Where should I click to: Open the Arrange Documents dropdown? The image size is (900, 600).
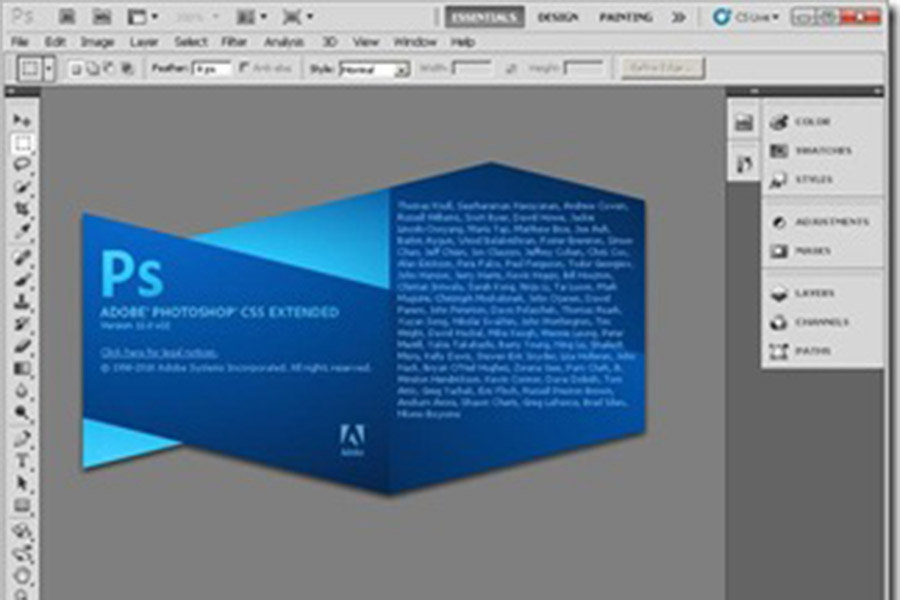(x=251, y=17)
